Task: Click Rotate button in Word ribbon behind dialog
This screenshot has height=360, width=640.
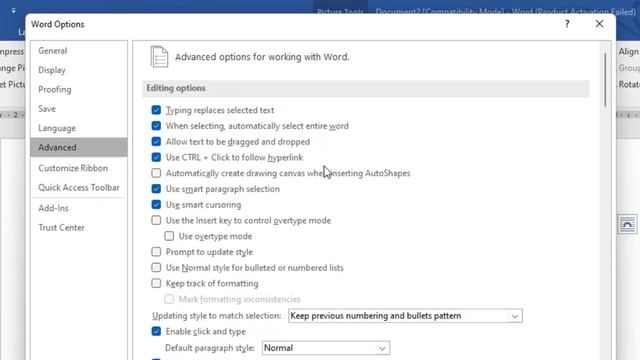Action: pyautogui.click(x=629, y=84)
